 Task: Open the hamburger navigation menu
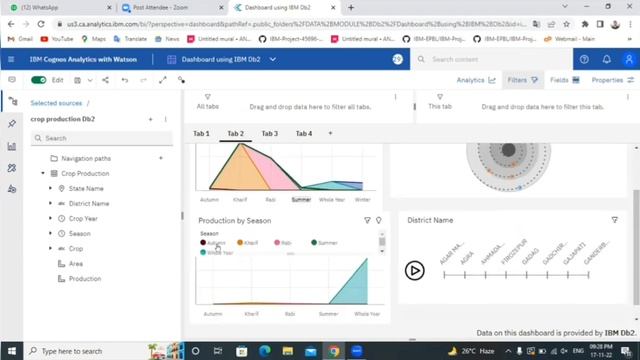(11, 60)
